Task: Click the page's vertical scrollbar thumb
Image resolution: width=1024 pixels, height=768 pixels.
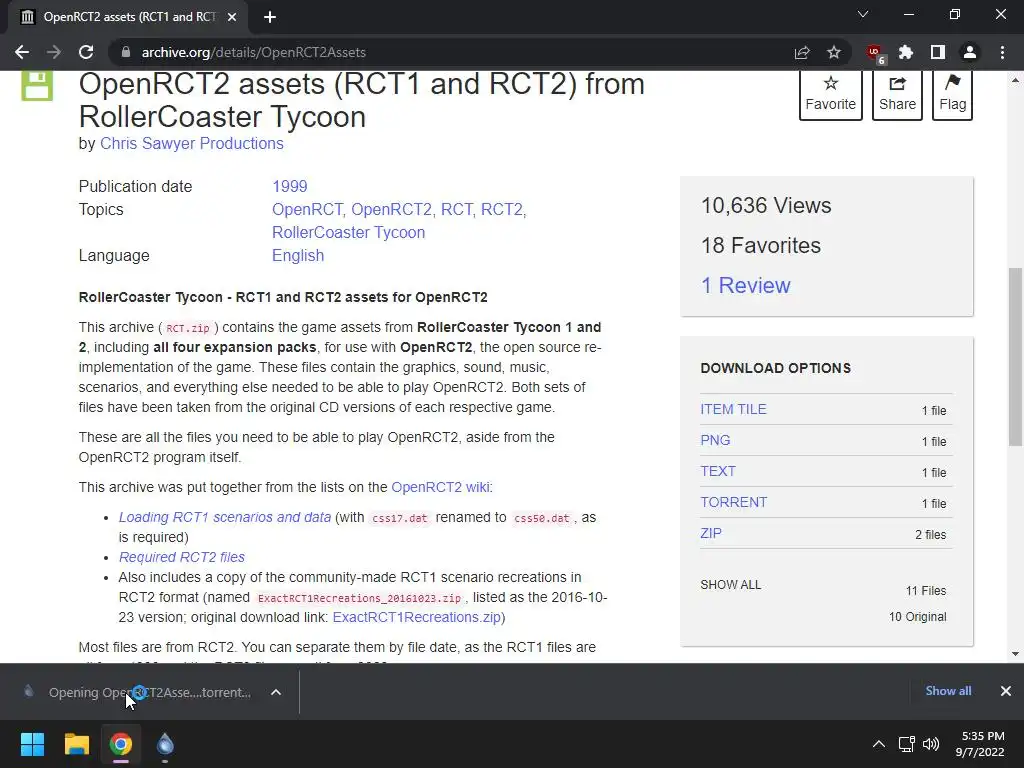Action: pyautogui.click(x=1015, y=357)
